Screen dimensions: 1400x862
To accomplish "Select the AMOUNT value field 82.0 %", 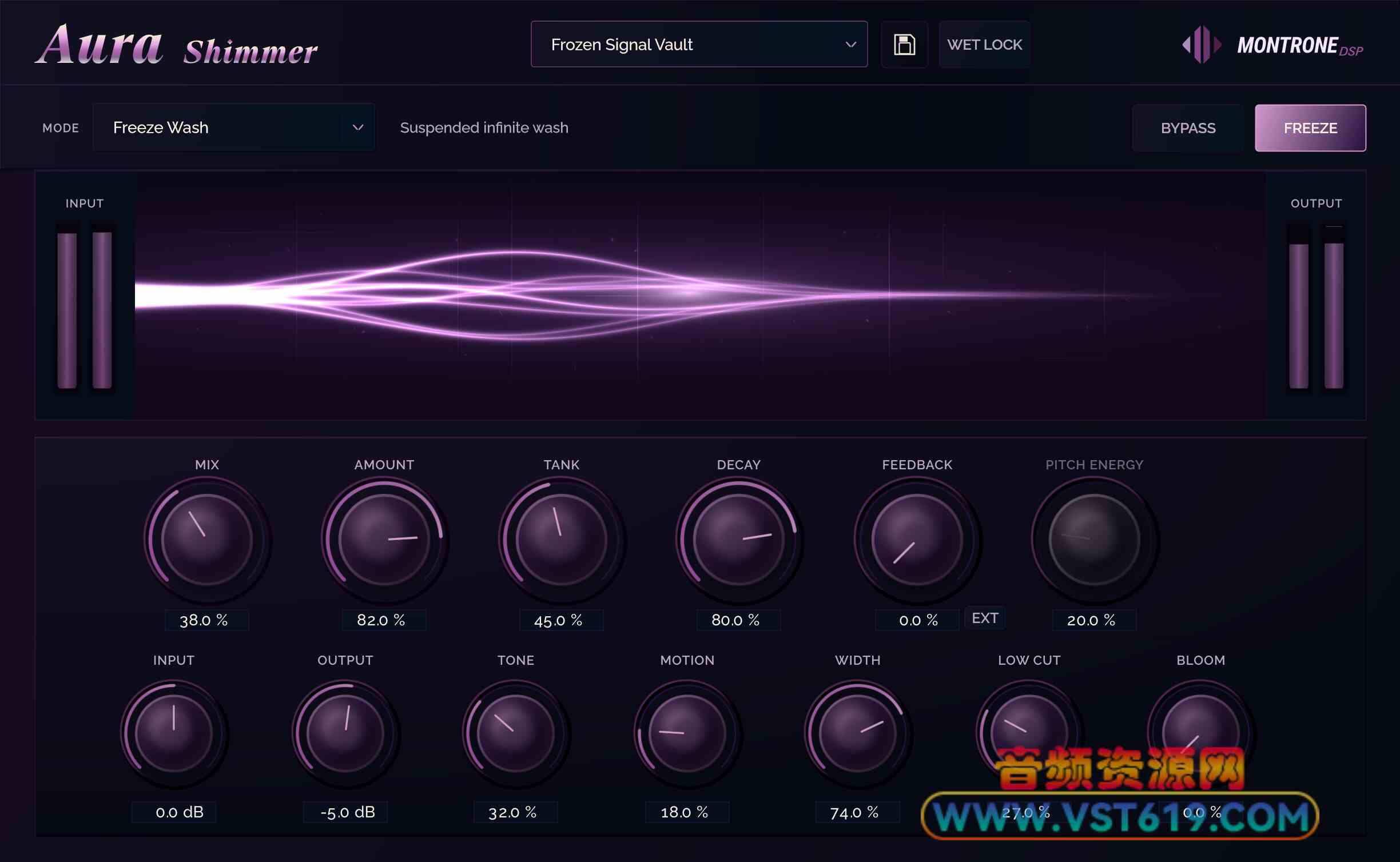I will pos(384,620).
